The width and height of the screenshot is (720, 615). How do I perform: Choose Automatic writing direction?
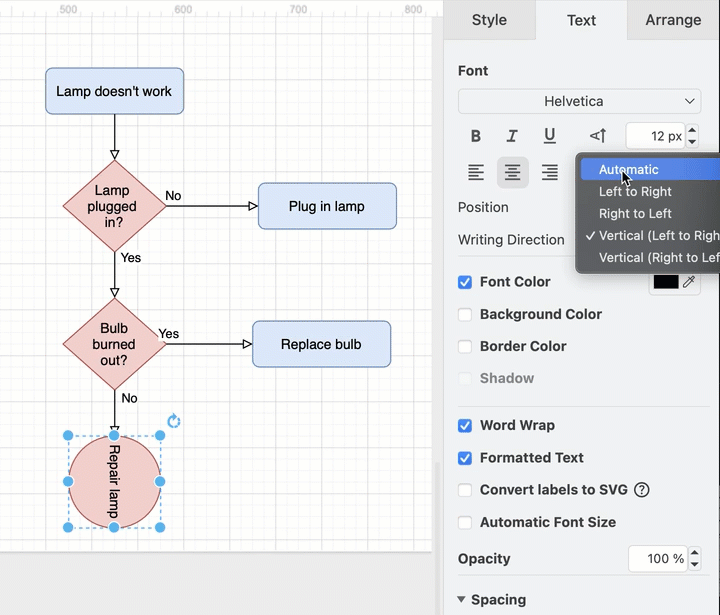point(650,169)
